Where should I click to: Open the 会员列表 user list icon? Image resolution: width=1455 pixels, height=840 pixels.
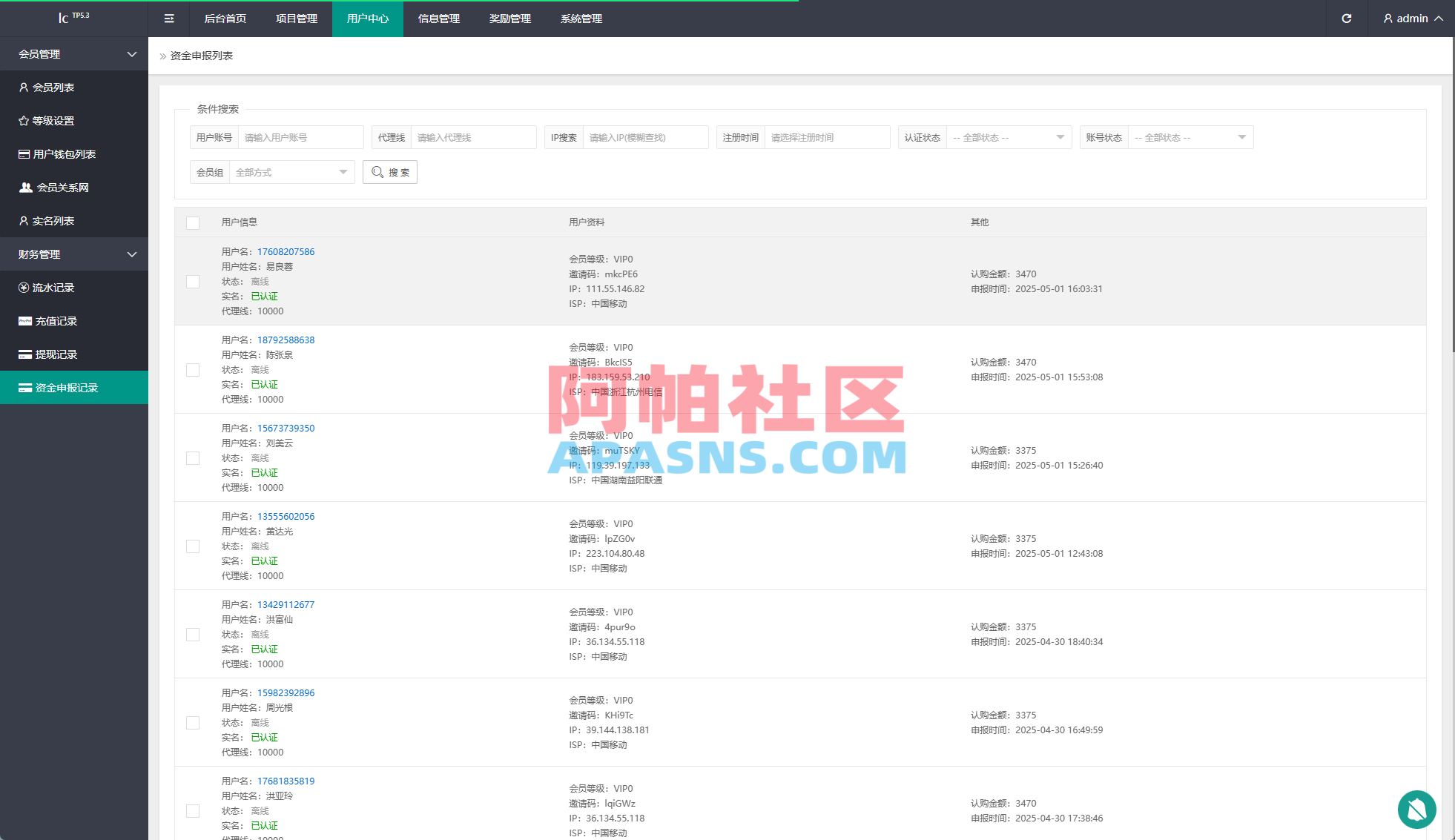(24, 87)
